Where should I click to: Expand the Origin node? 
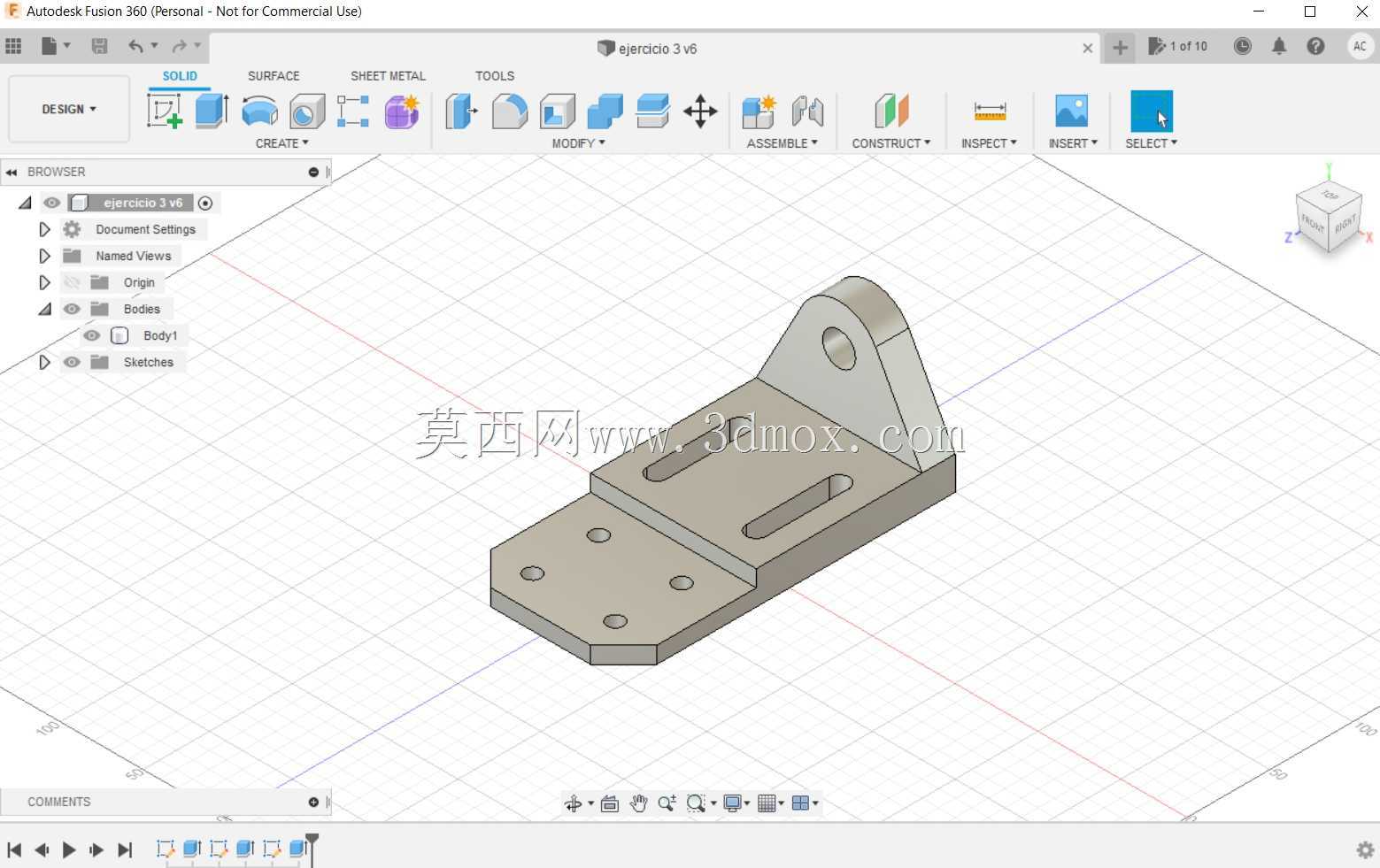point(44,282)
